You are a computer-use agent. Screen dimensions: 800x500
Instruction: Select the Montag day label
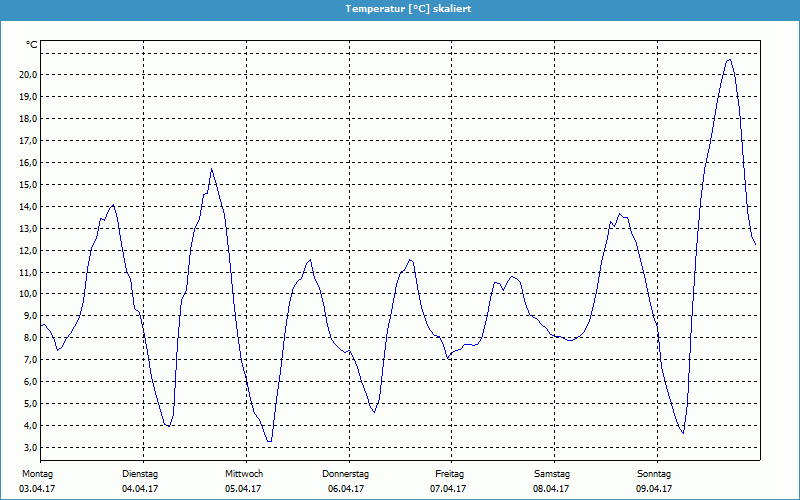[37, 473]
